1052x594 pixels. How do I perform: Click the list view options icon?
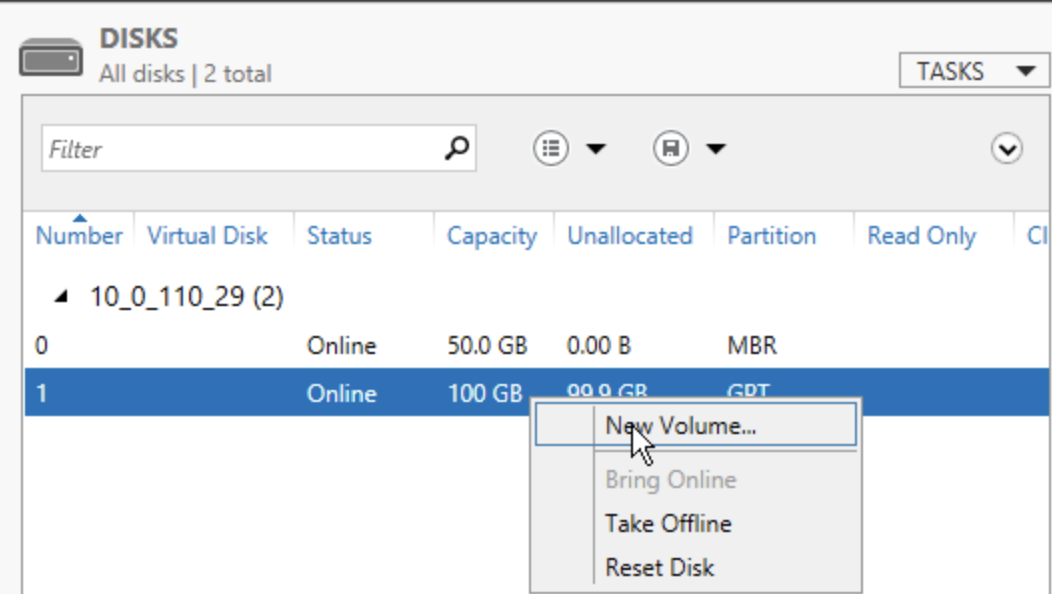pos(550,149)
